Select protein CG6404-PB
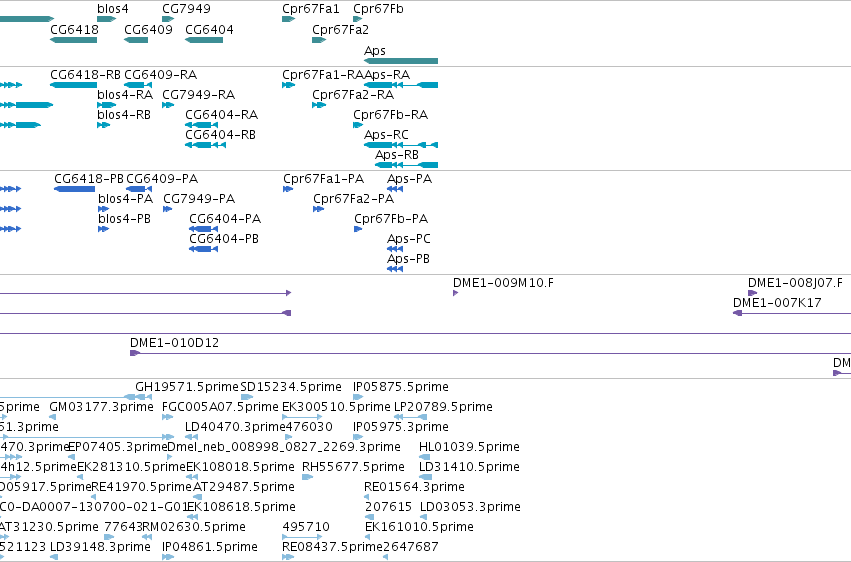Image resolution: width=851 pixels, height=562 pixels. 224,239
